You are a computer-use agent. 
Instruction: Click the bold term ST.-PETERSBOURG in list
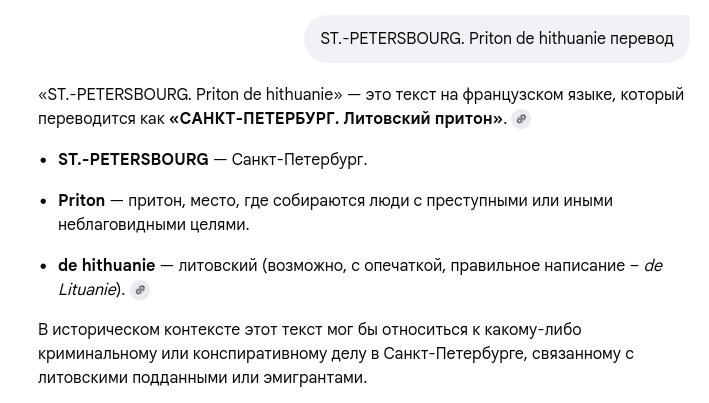pos(133,159)
